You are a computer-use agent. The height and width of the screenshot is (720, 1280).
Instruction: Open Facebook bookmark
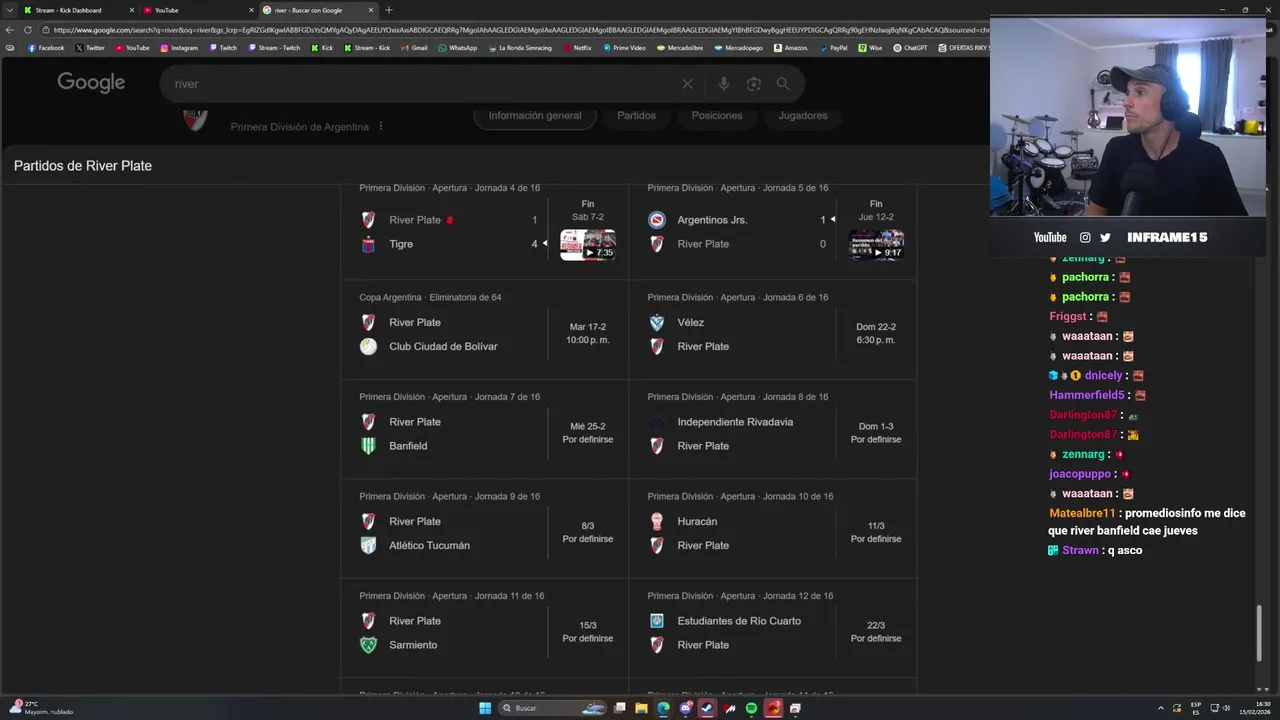[x=46, y=48]
